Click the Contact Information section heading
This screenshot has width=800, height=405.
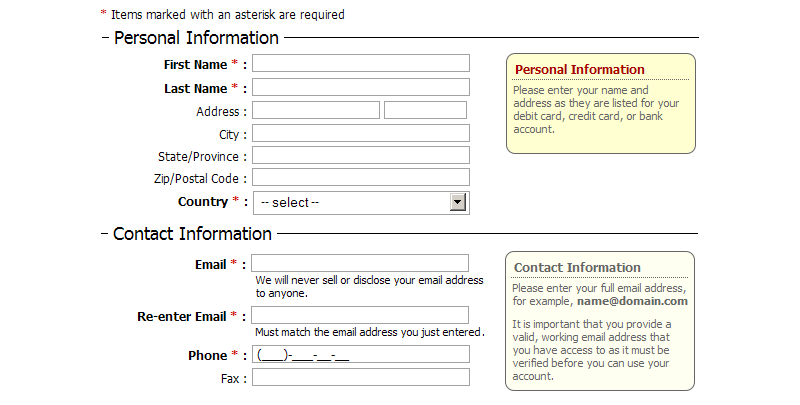192,234
